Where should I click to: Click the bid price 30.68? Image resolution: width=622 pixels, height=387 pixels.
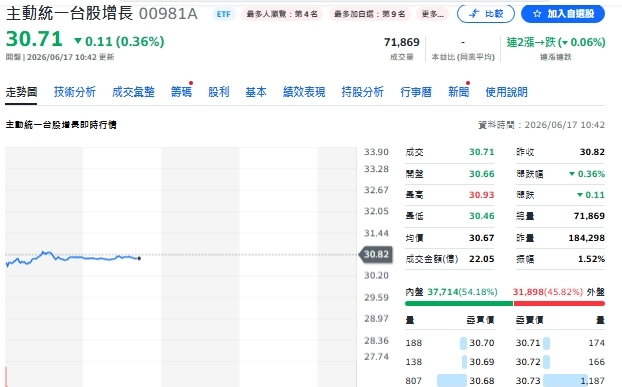(482, 381)
